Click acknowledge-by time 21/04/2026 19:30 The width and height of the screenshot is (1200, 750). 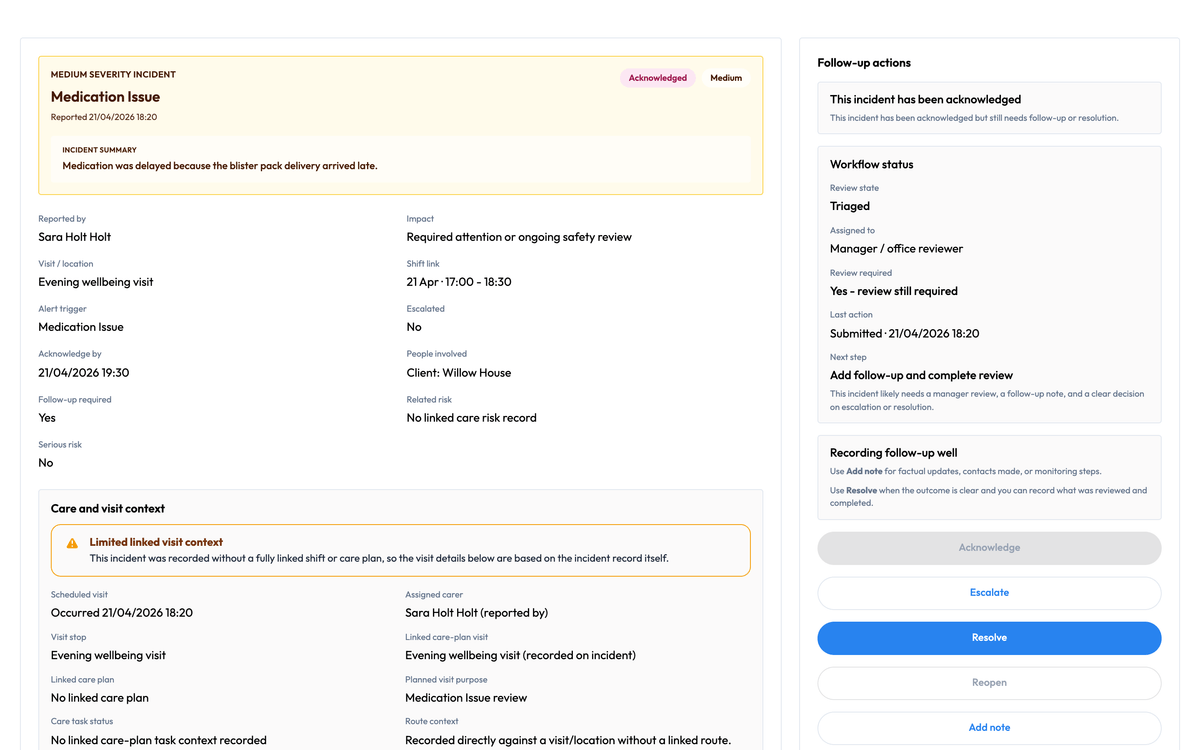click(x=83, y=372)
